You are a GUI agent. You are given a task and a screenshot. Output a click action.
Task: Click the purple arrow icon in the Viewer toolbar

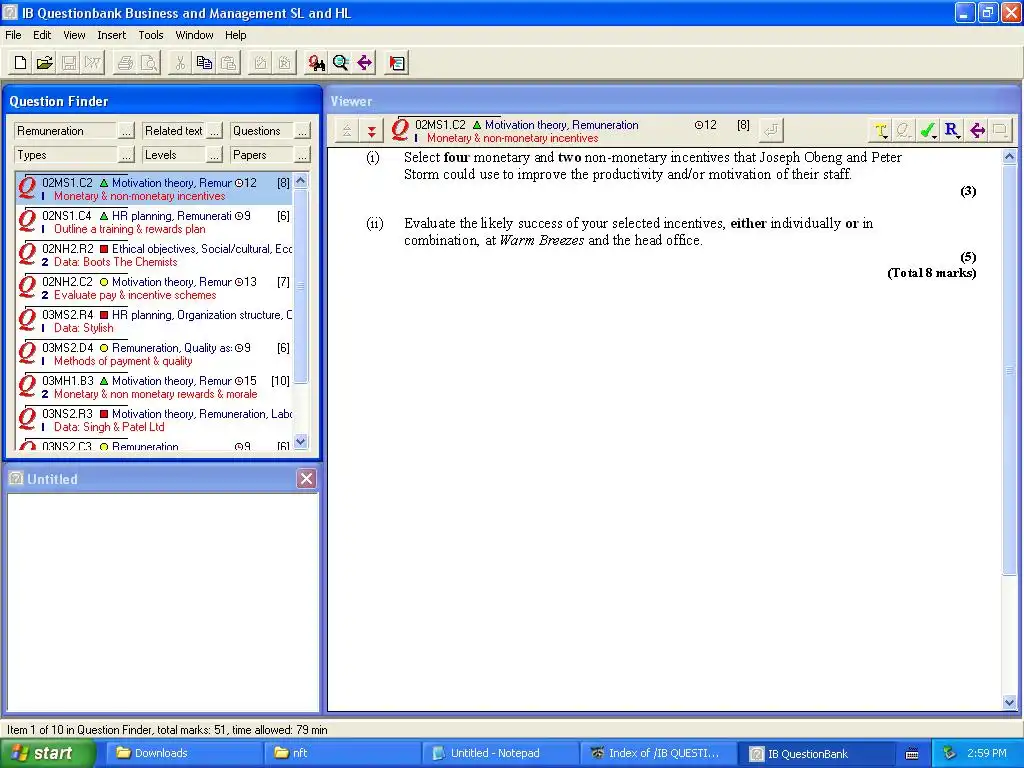(976, 131)
